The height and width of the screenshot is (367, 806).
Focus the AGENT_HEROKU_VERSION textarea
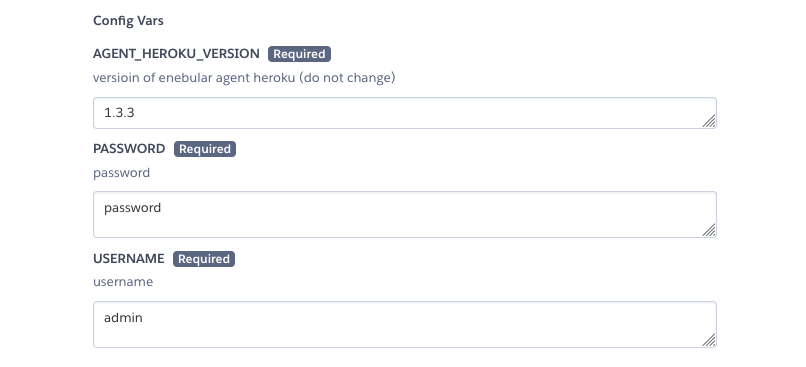tap(405, 113)
